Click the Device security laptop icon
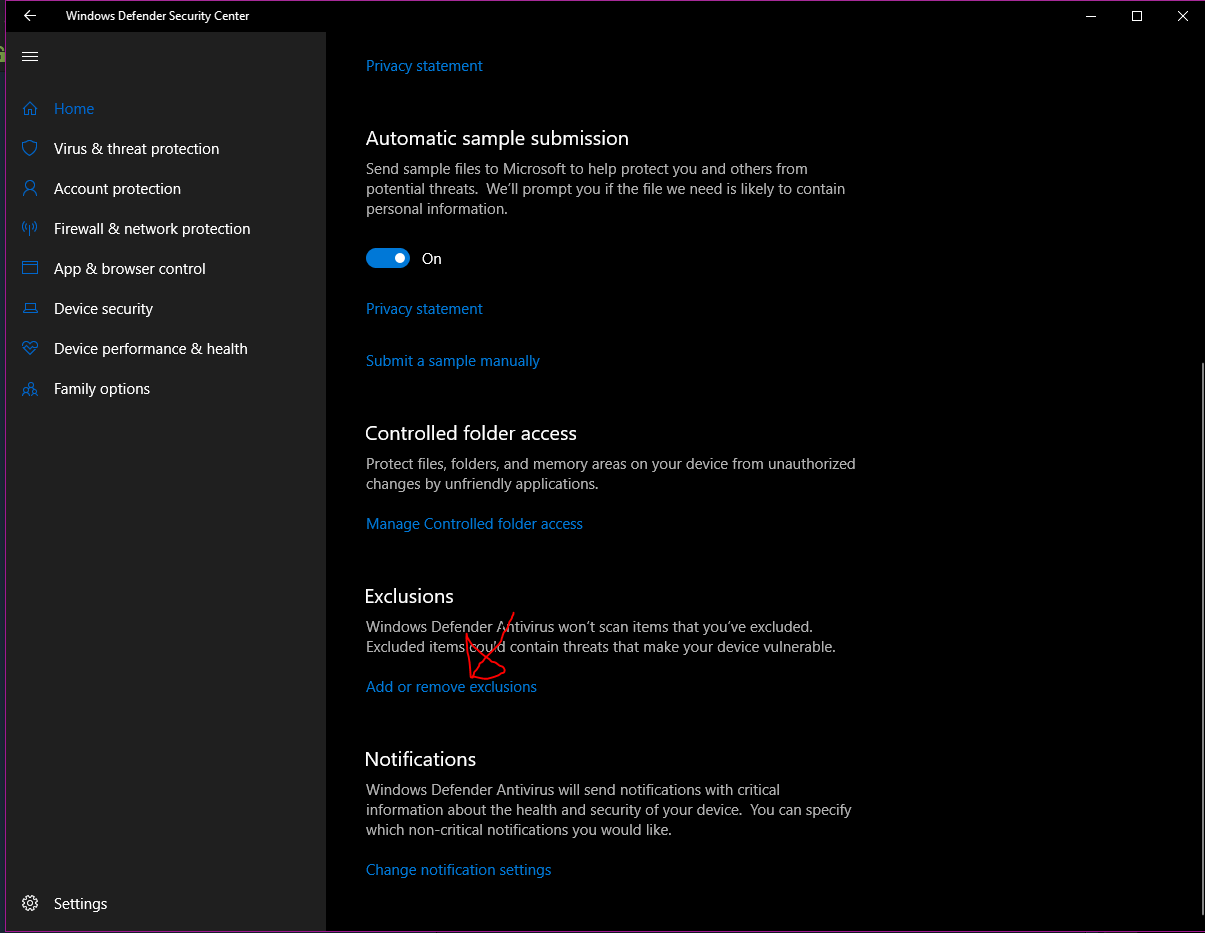This screenshot has width=1205, height=933. [x=30, y=309]
